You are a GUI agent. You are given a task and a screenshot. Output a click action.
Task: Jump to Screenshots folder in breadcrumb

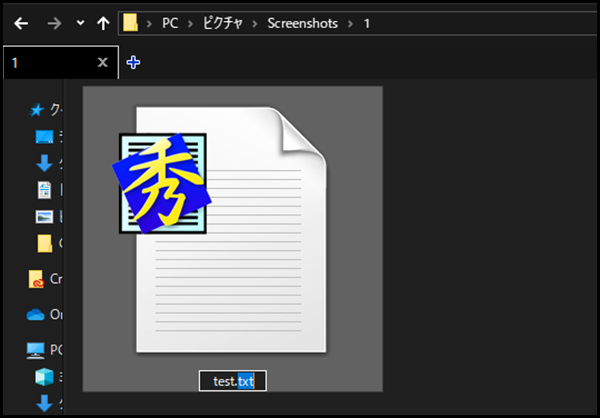pyautogui.click(x=302, y=22)
